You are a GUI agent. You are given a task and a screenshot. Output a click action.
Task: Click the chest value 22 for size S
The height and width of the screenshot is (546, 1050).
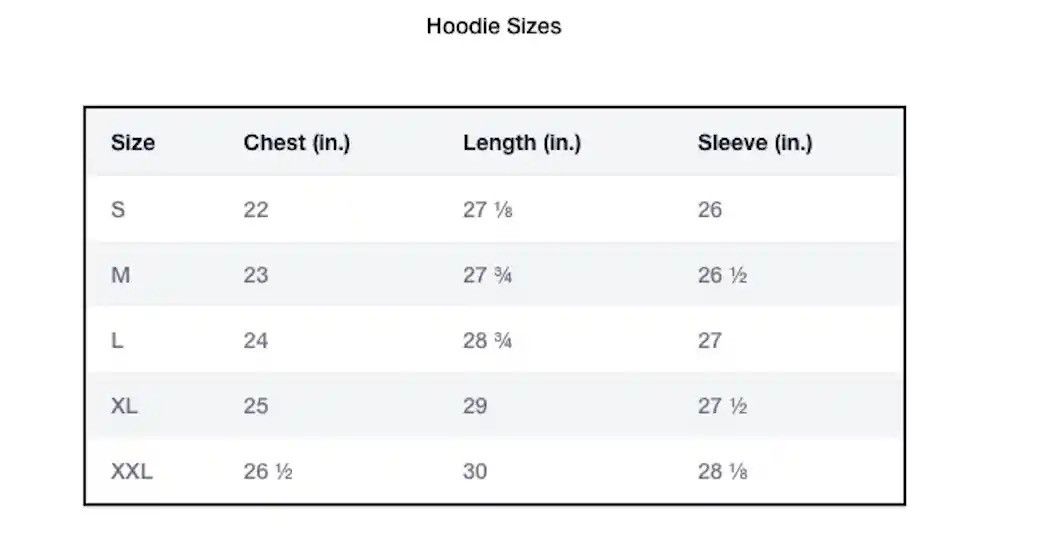(256, 210)
